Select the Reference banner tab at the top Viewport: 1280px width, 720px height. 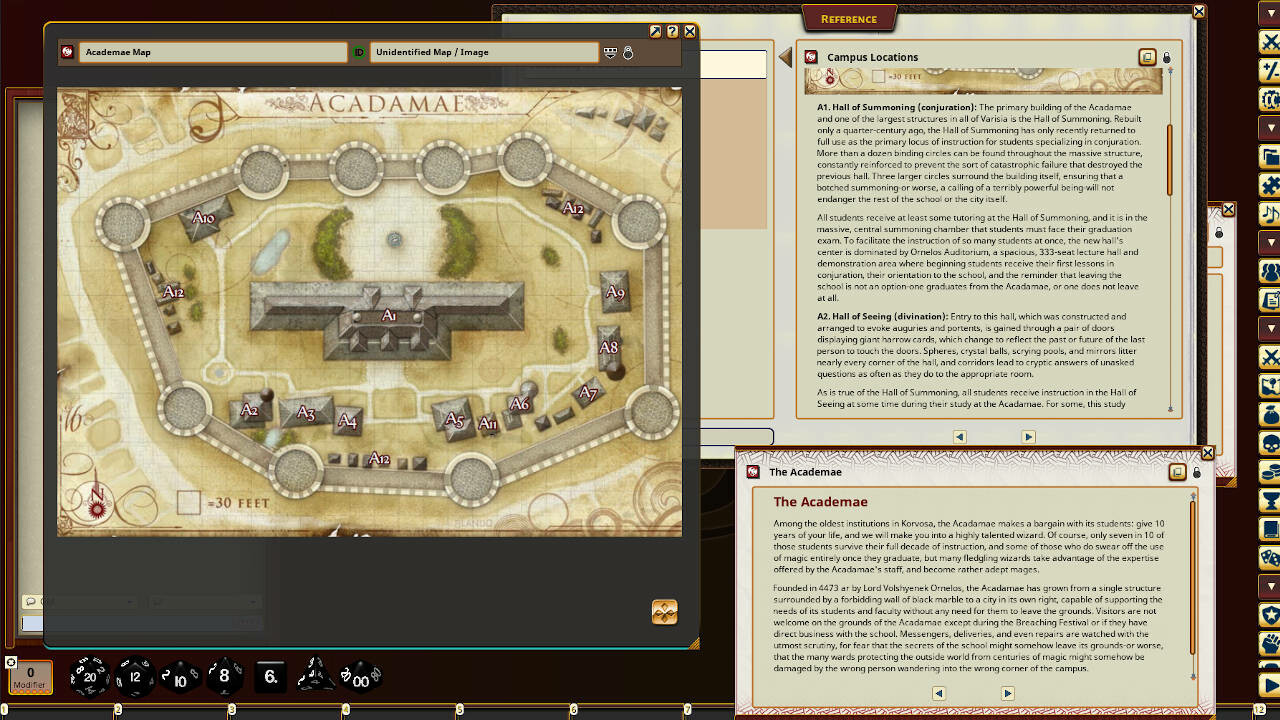click(x=848, y=18)
